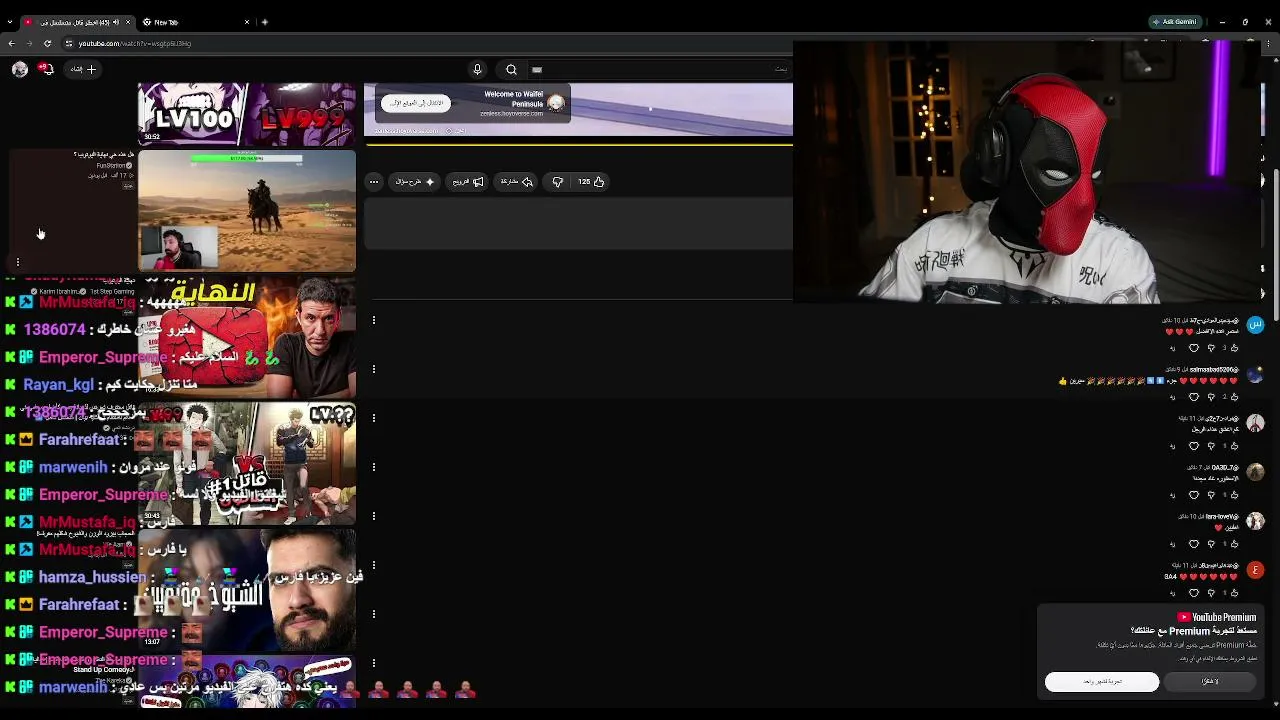Image resolution: width=1280 pixels, height=720 pixels.
Task: Heart the lara-loveV comment
Action: (1193, 544)
